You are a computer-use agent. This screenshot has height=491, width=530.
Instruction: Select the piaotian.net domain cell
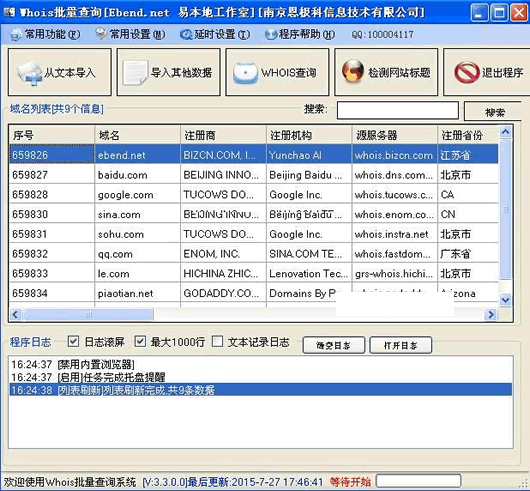point(138,293)
